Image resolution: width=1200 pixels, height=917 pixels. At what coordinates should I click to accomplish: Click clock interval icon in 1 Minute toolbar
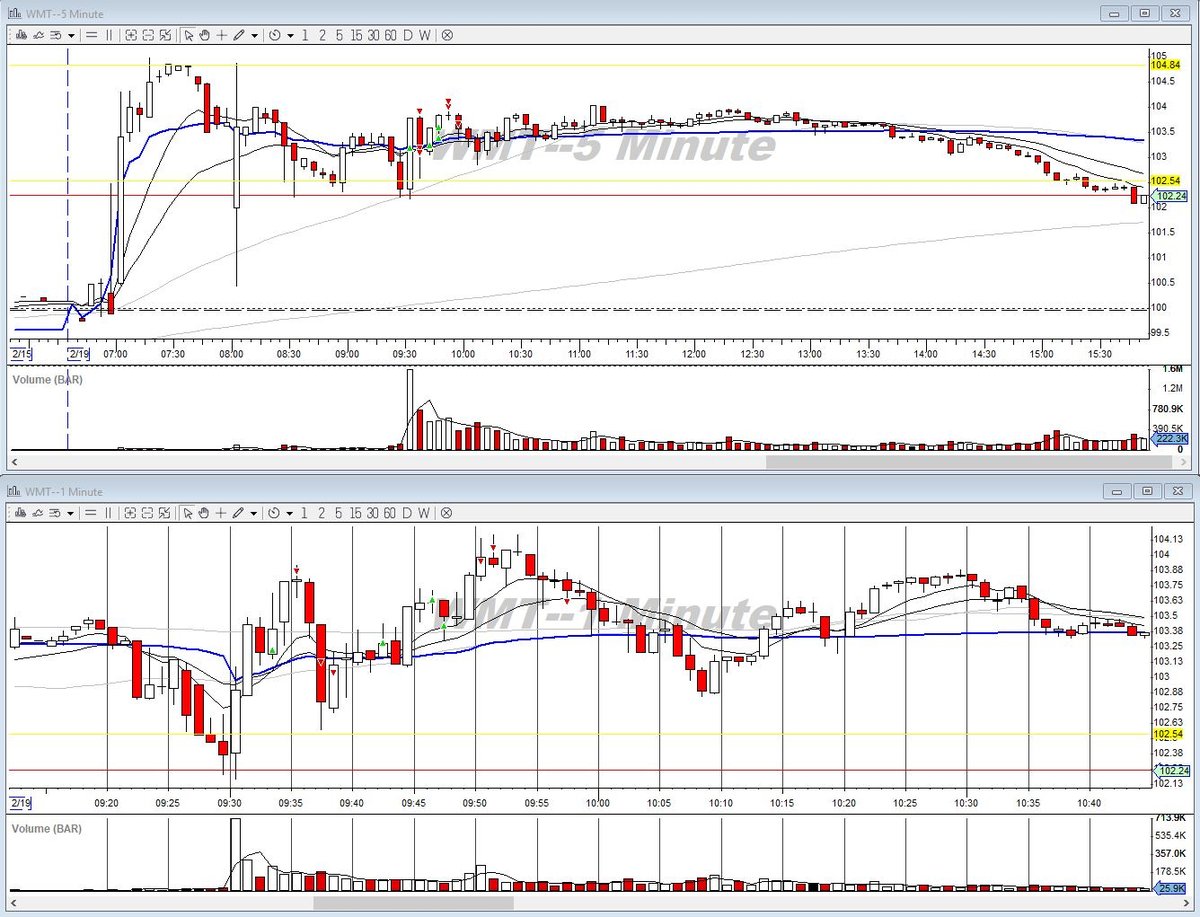(x=274, y=512)
